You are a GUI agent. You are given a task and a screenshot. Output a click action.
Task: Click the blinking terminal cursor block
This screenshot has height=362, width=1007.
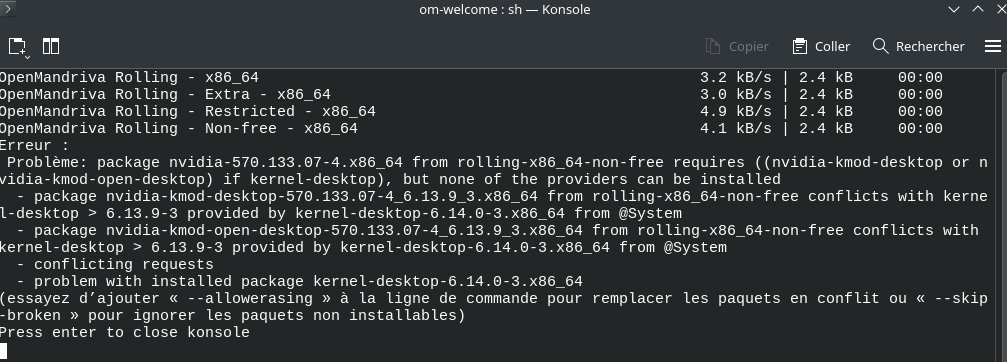pyautogui.click(x=3, y=350)
